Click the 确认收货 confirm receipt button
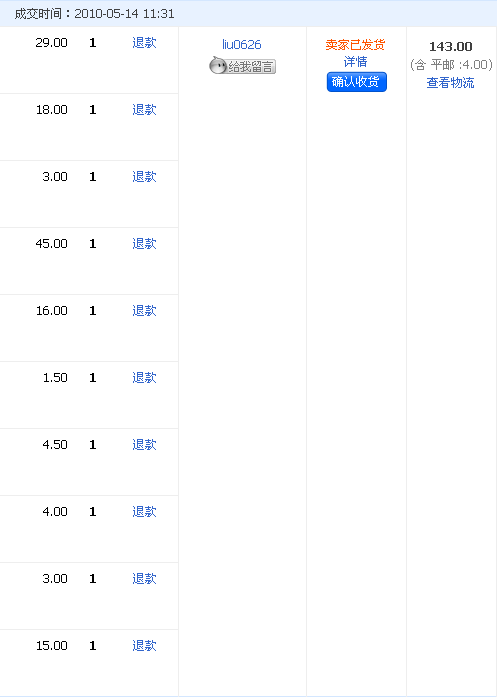 pos(357,82)
